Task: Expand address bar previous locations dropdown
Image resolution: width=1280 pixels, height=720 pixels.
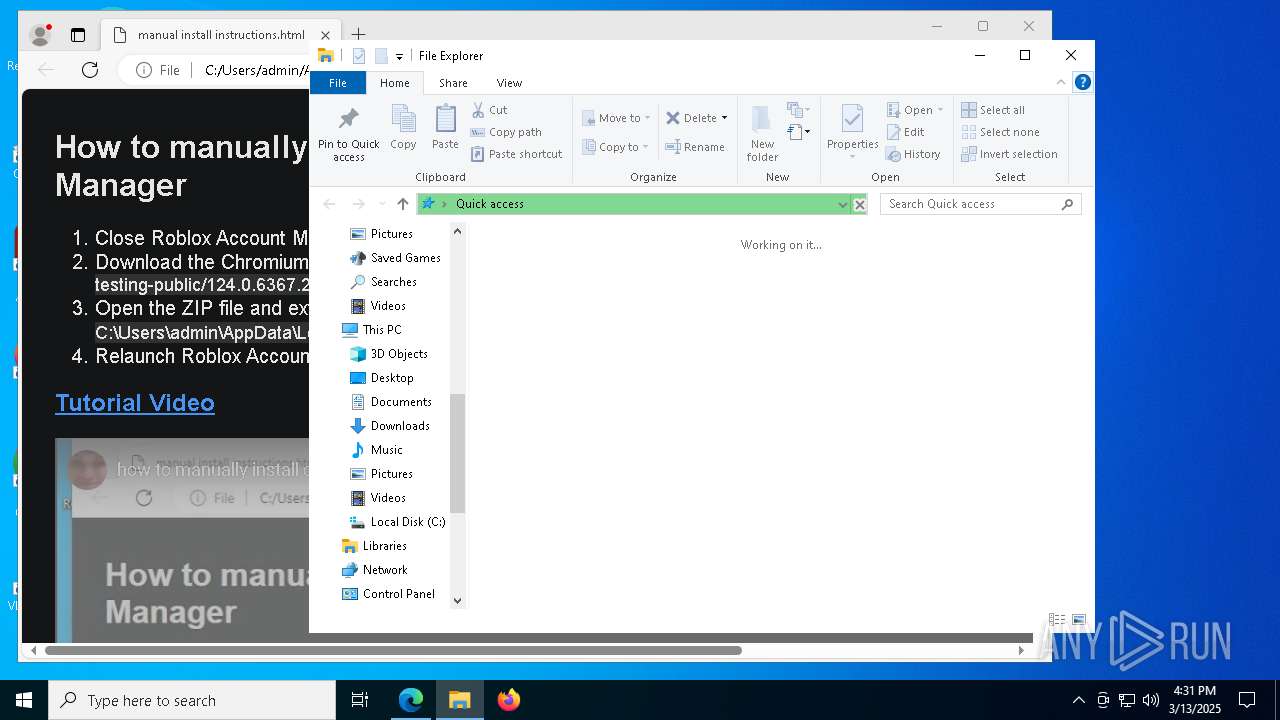Action: tap(842, 204)
